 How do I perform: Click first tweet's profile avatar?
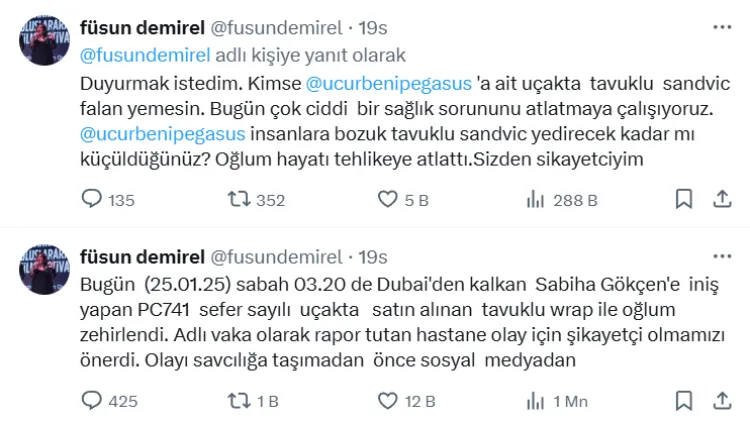click(43, 42)
